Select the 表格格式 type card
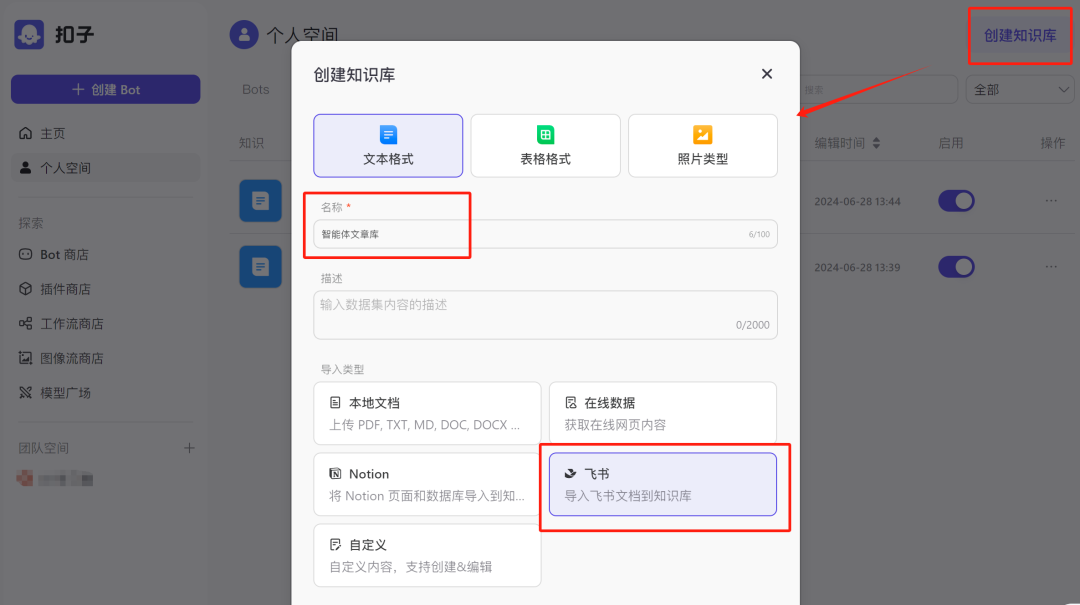The image size is (1080, 605). click(x=546, y=145)
